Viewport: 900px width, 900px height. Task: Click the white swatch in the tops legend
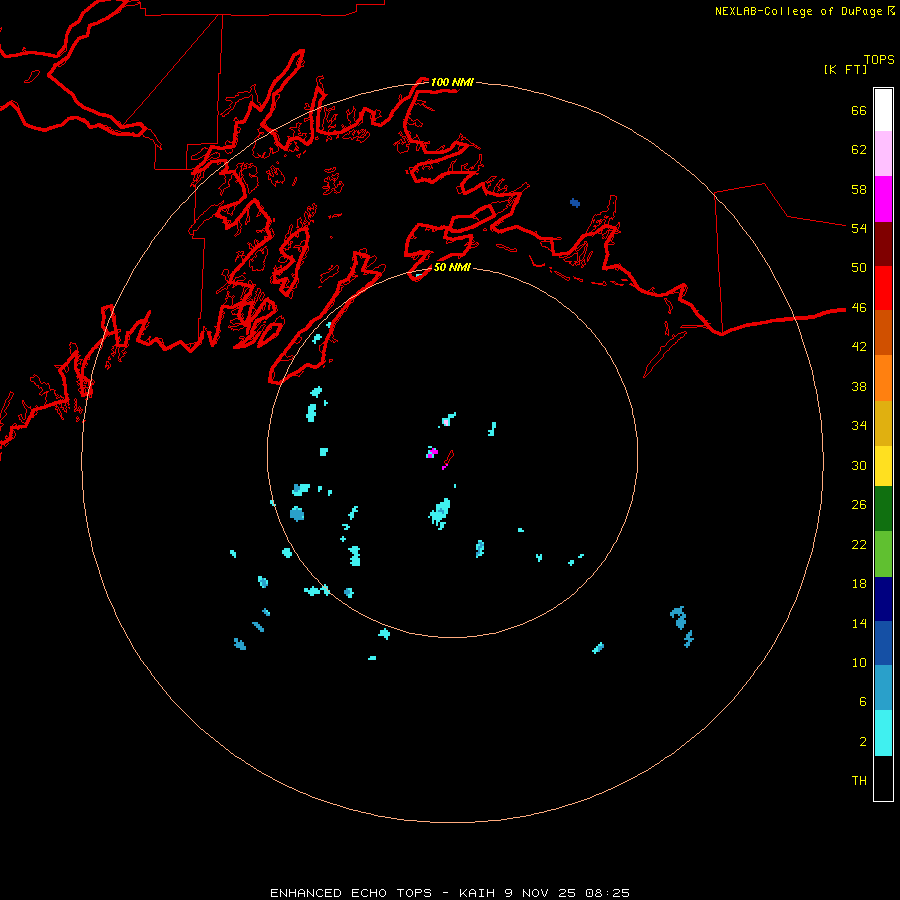click(883, 110)
